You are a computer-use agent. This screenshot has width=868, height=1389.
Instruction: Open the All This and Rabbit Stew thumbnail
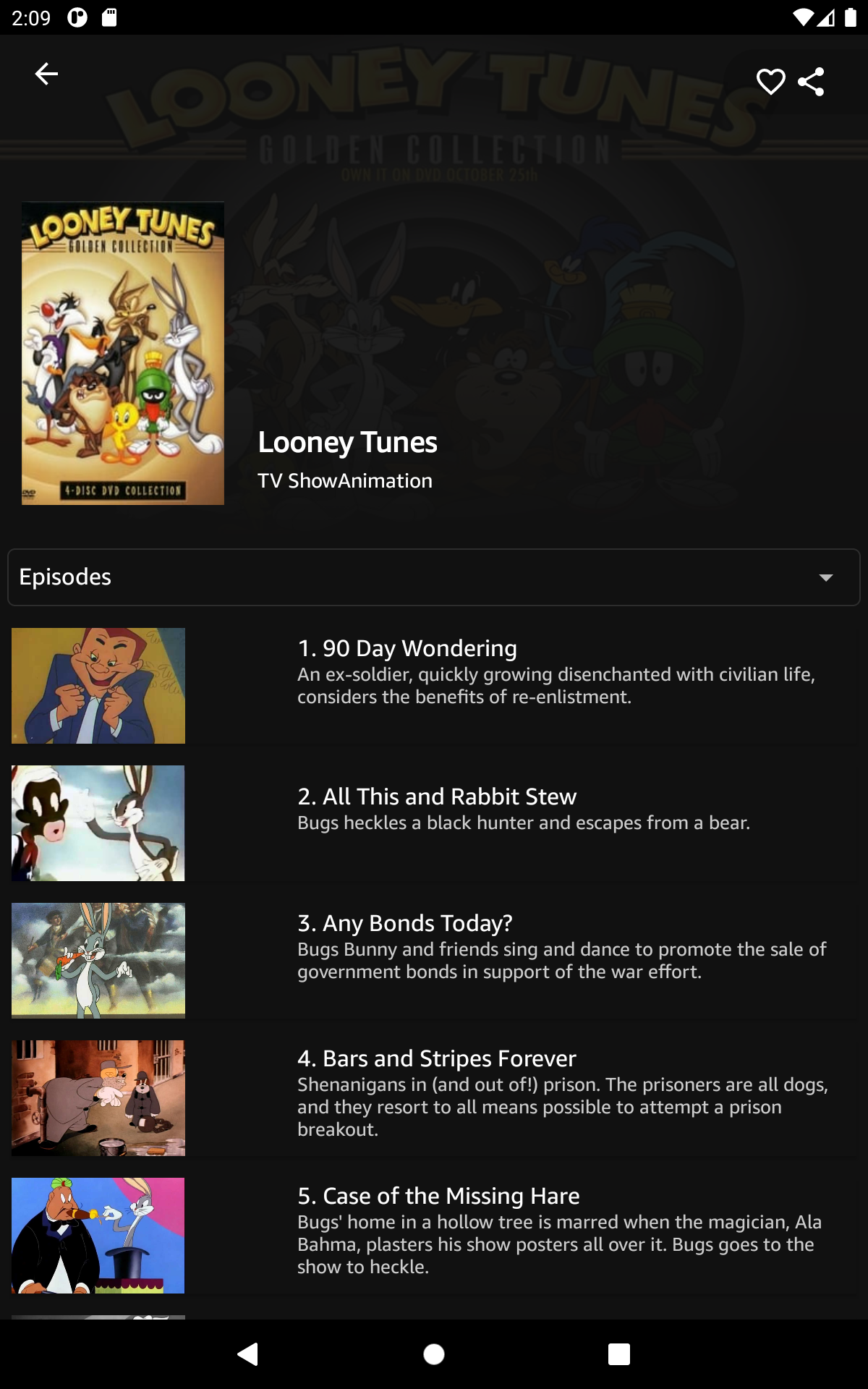98,823
